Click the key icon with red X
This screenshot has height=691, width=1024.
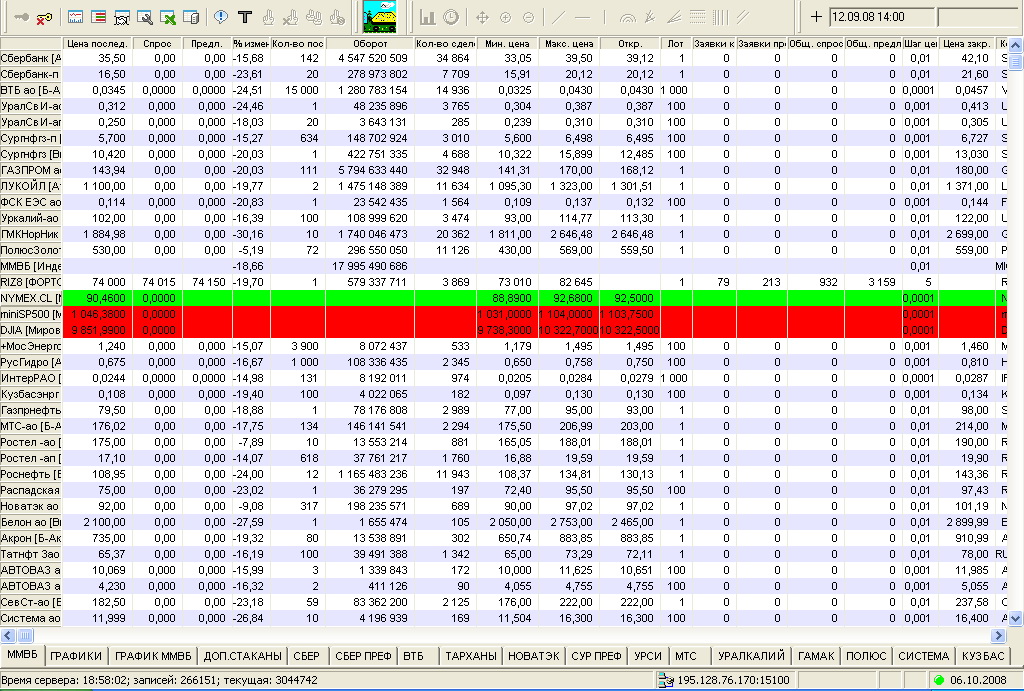(44, 18)
